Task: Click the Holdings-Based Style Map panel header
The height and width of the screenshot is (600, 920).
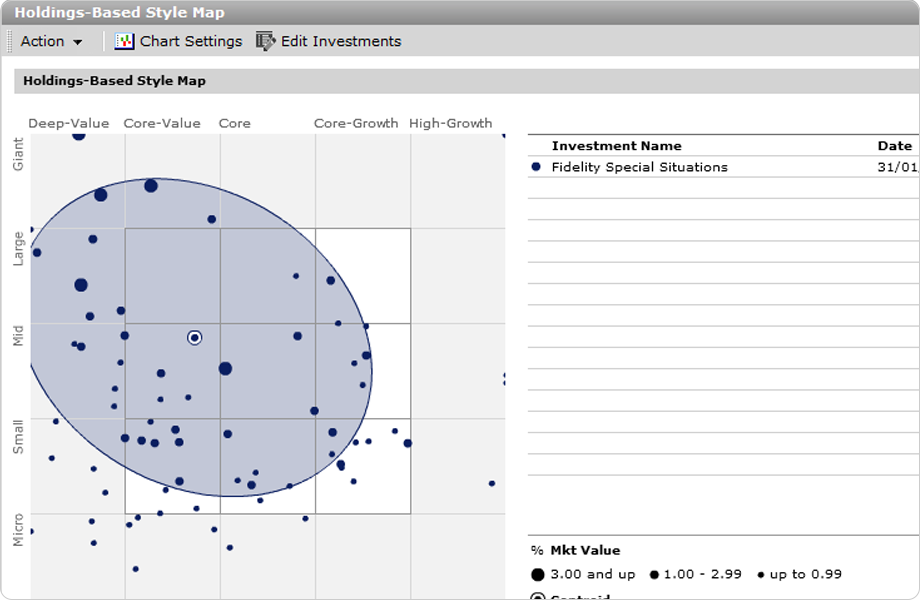Action: 114,81
